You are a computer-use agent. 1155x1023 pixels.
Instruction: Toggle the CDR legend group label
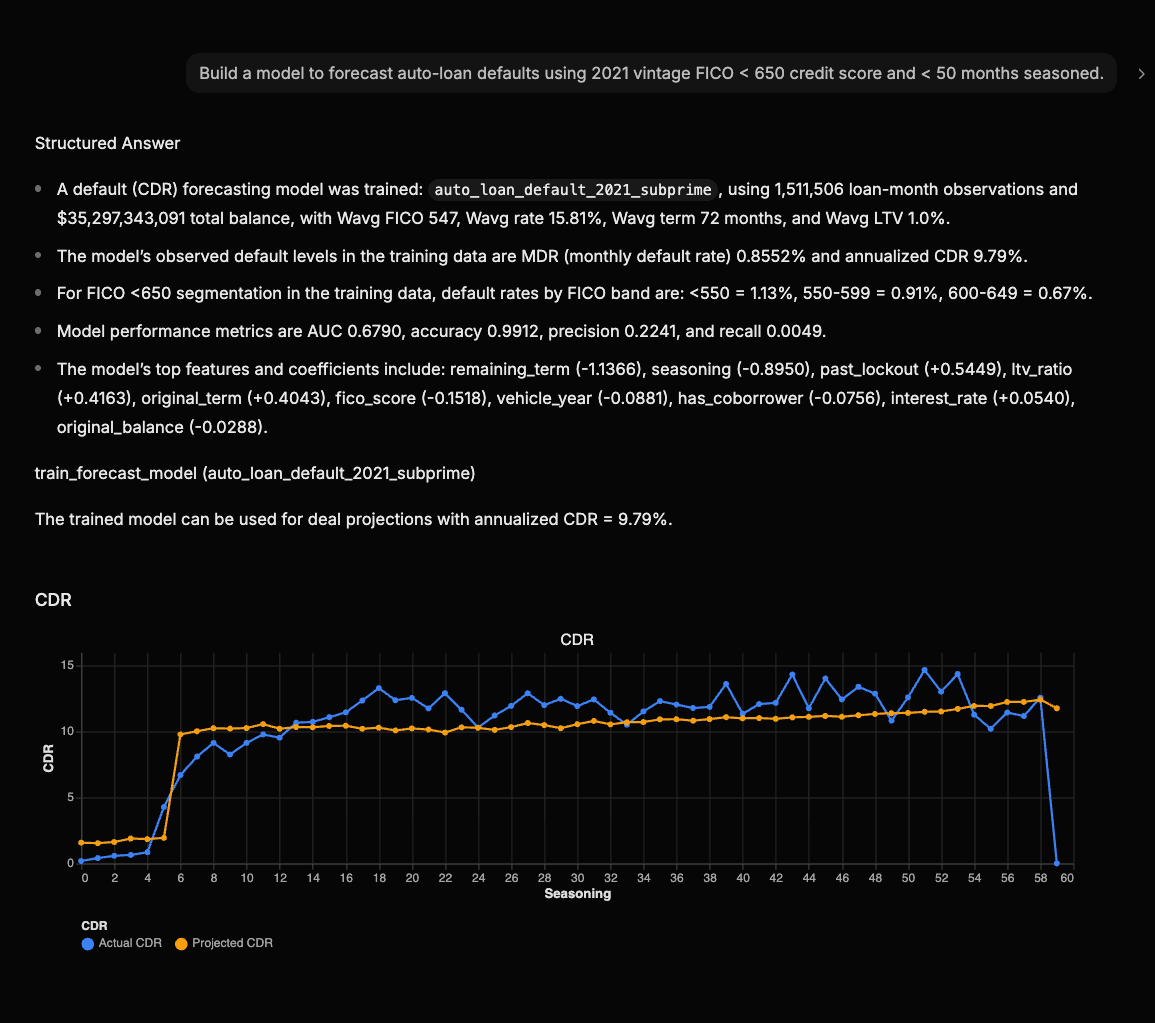[x=94, y=926]
